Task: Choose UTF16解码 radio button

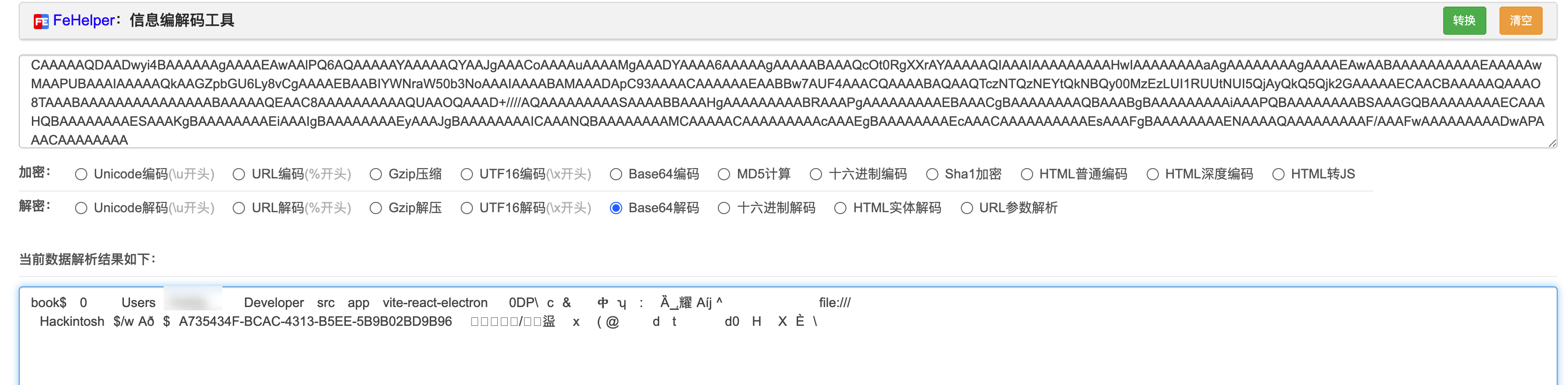Action: pyautogui.click(x=466, y=208)
